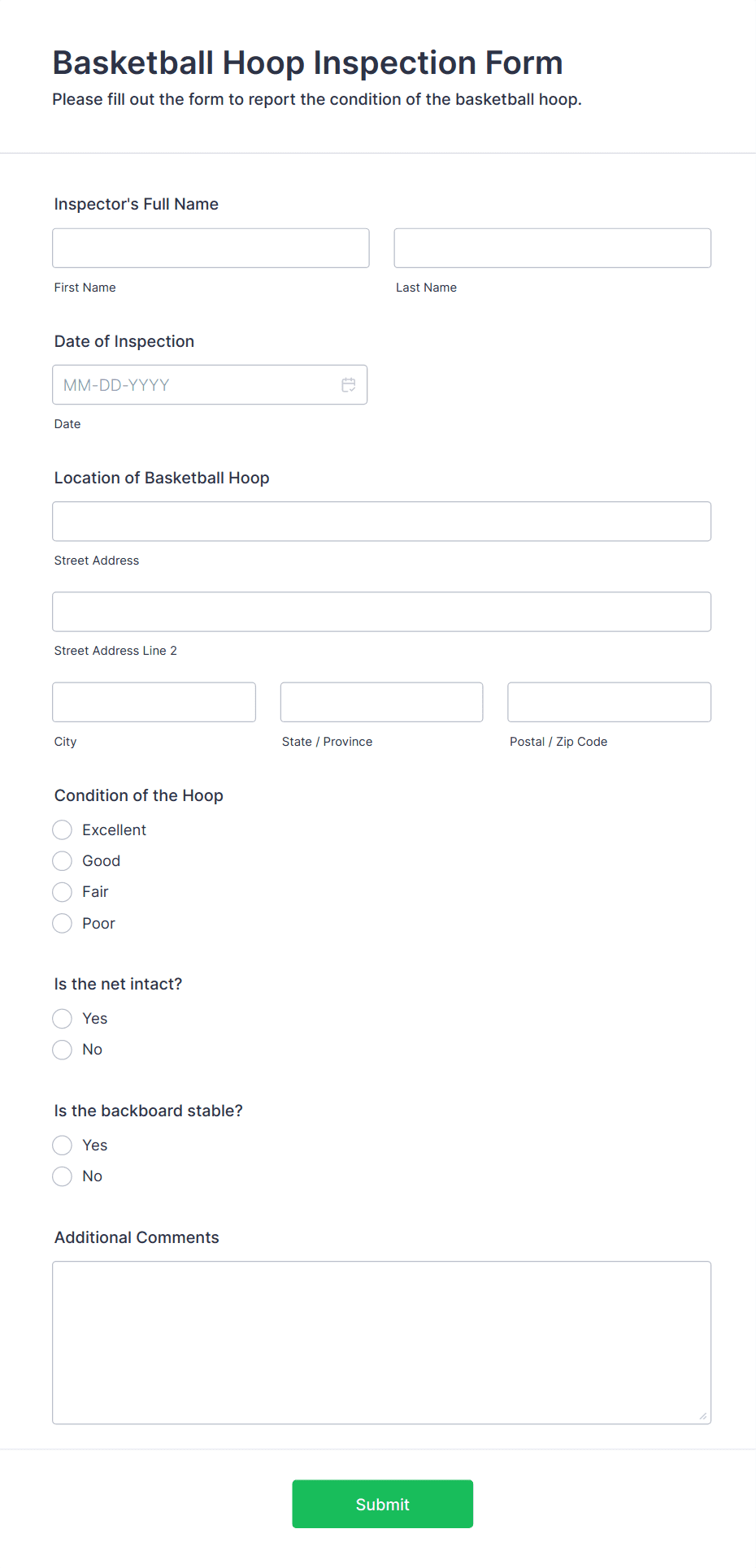
Task: Choose Yes for backboard stable
Action: click(63, 1146)
